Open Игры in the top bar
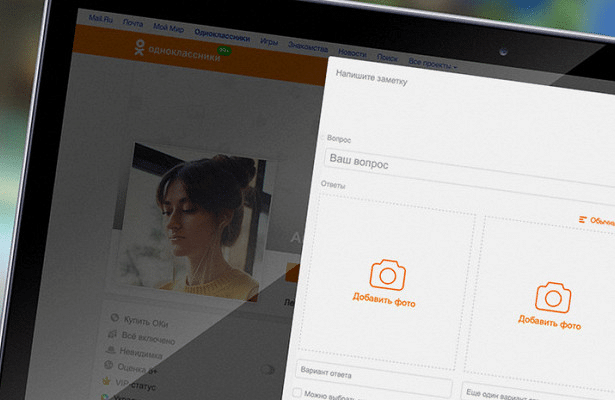Image resolution: width=615 pixels, height=400 pixels. click(269, 41)
